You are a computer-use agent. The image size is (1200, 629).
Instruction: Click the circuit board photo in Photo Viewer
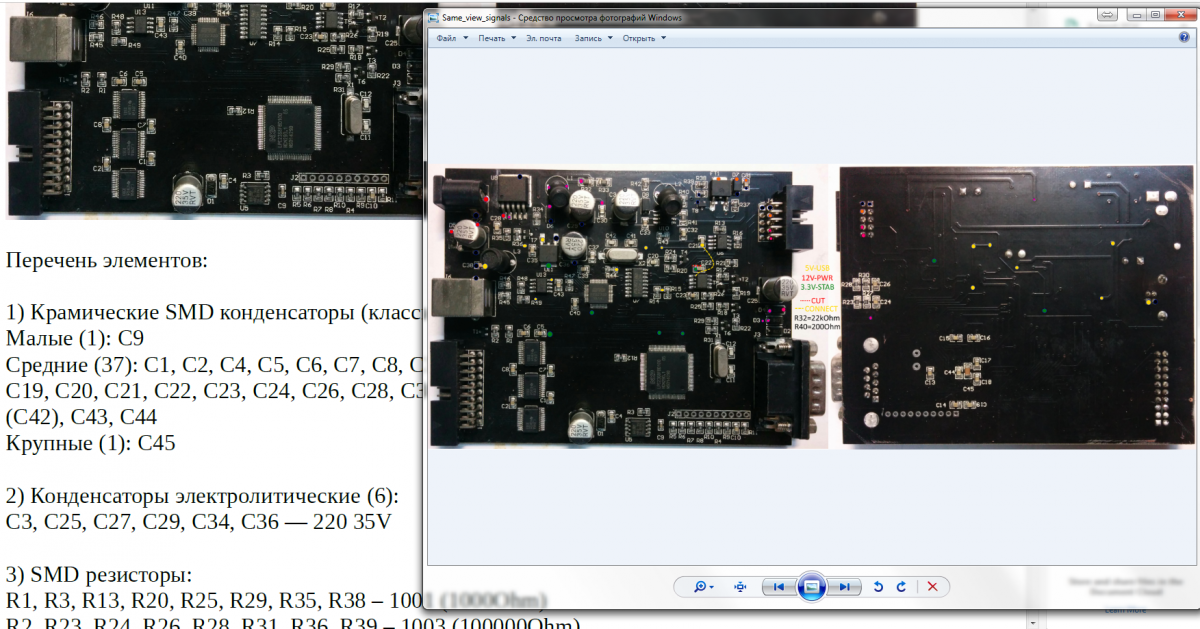tap(813, 305)
